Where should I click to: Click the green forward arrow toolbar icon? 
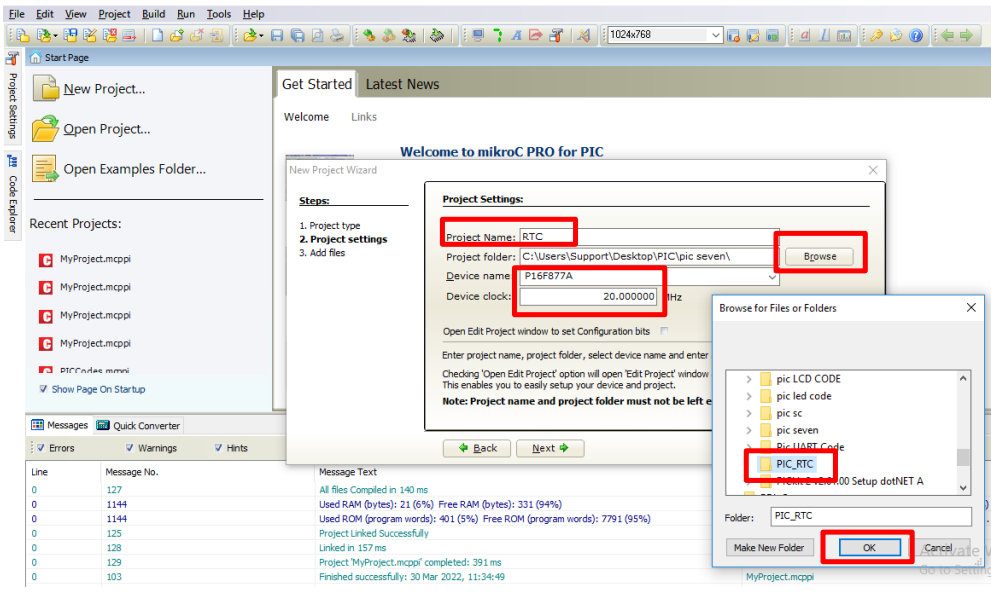click(966, 35)
